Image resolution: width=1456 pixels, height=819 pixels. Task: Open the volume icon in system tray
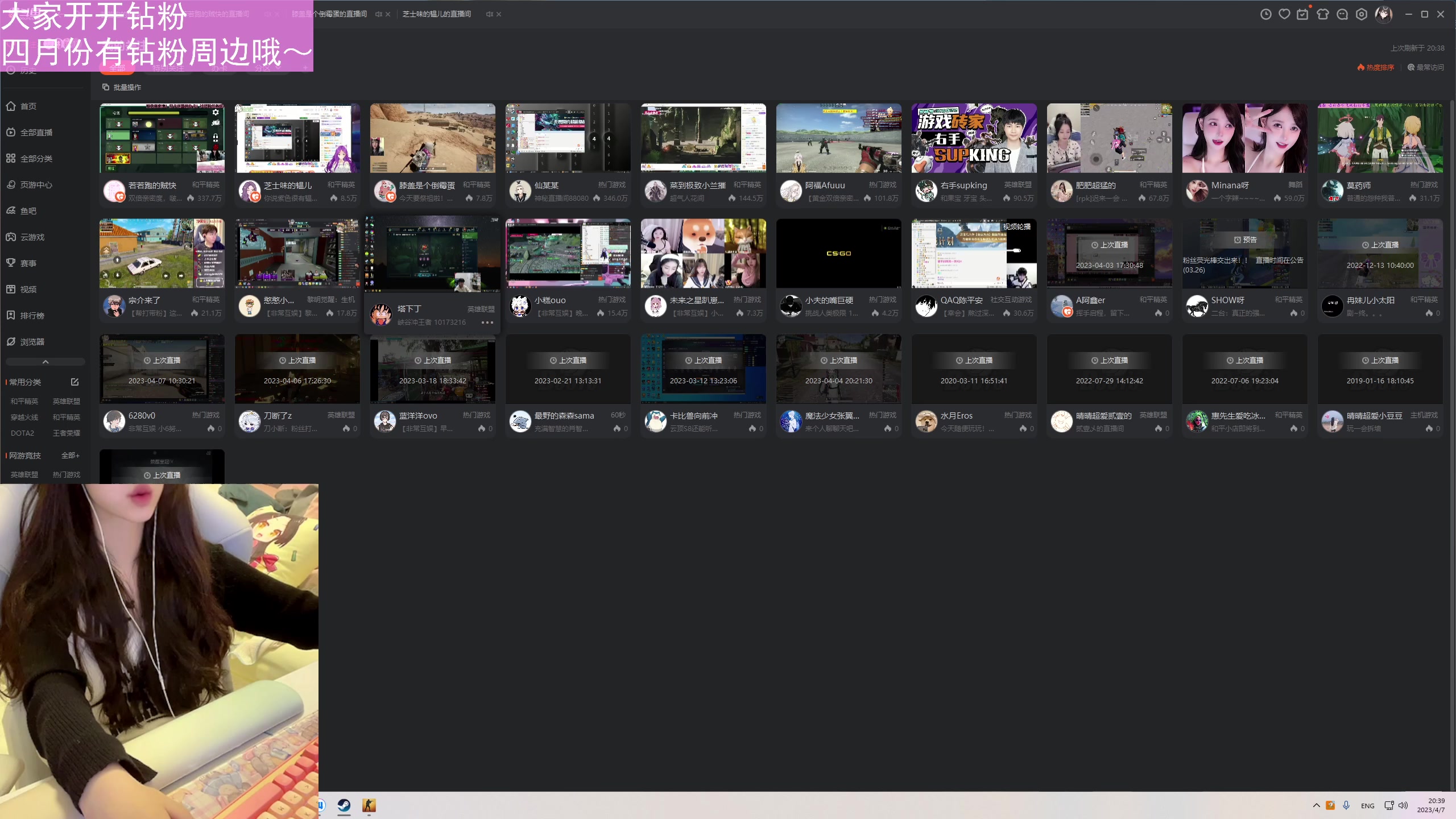coord(1403,805)
